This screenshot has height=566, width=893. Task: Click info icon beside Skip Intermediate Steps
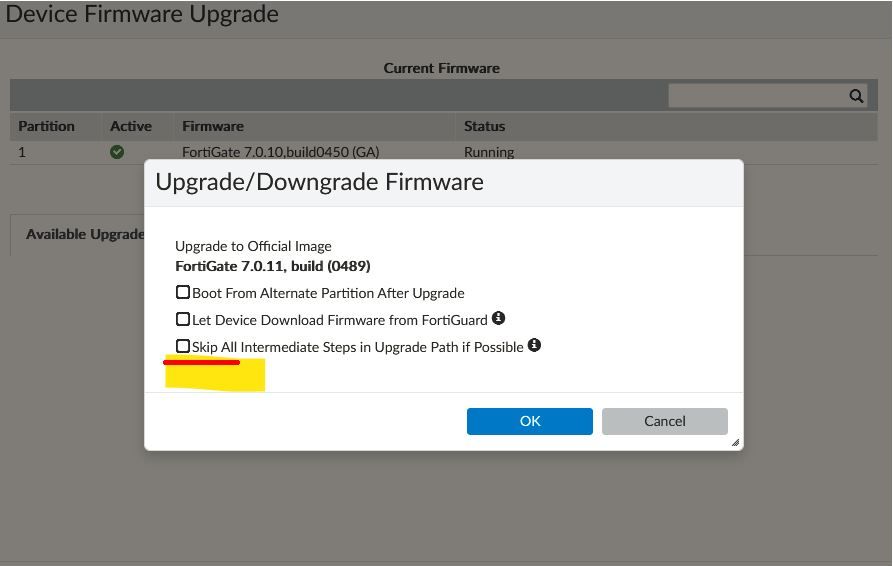coord(534,346)
